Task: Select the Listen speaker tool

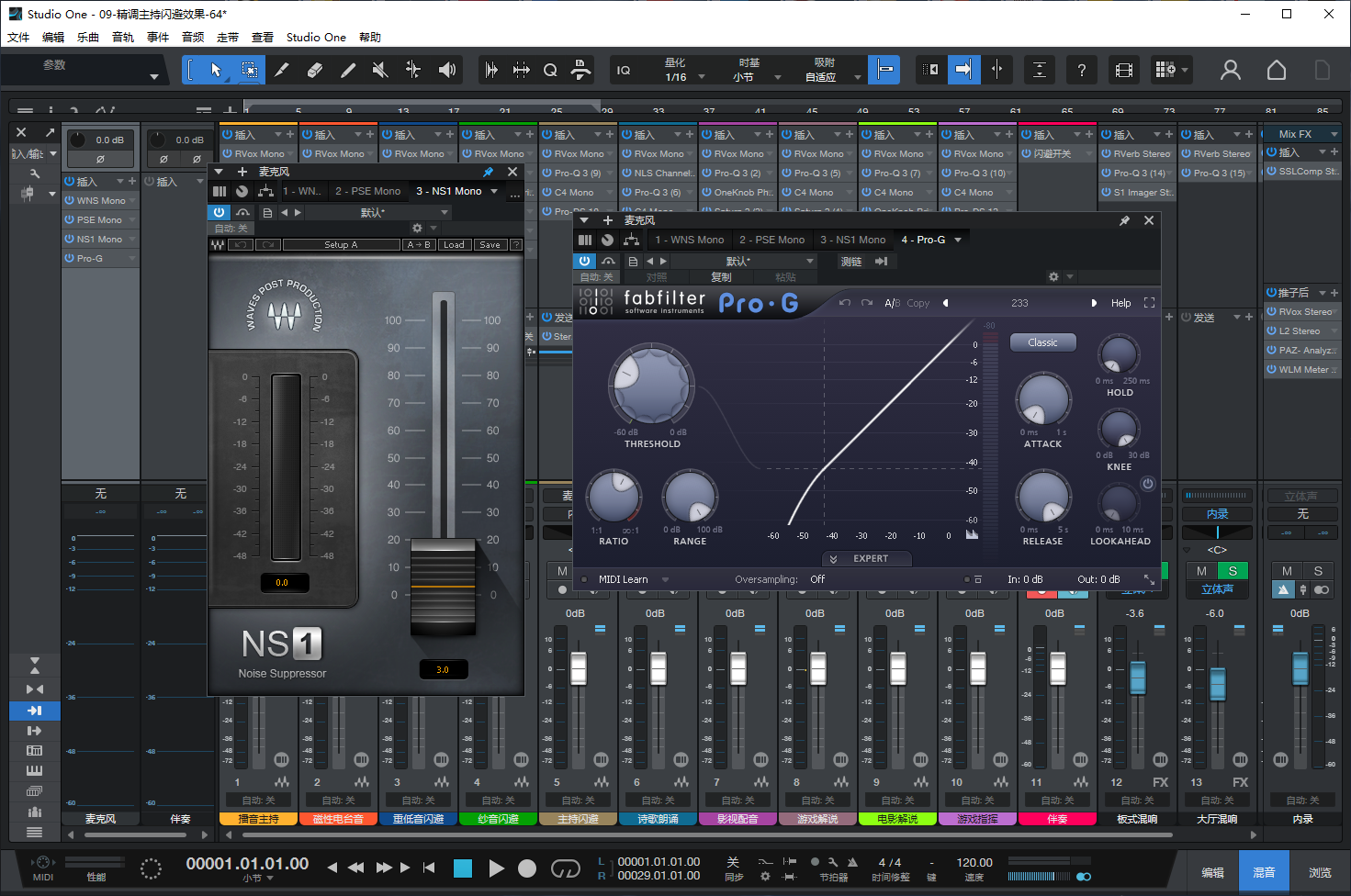Action: [x=447, y=70]
